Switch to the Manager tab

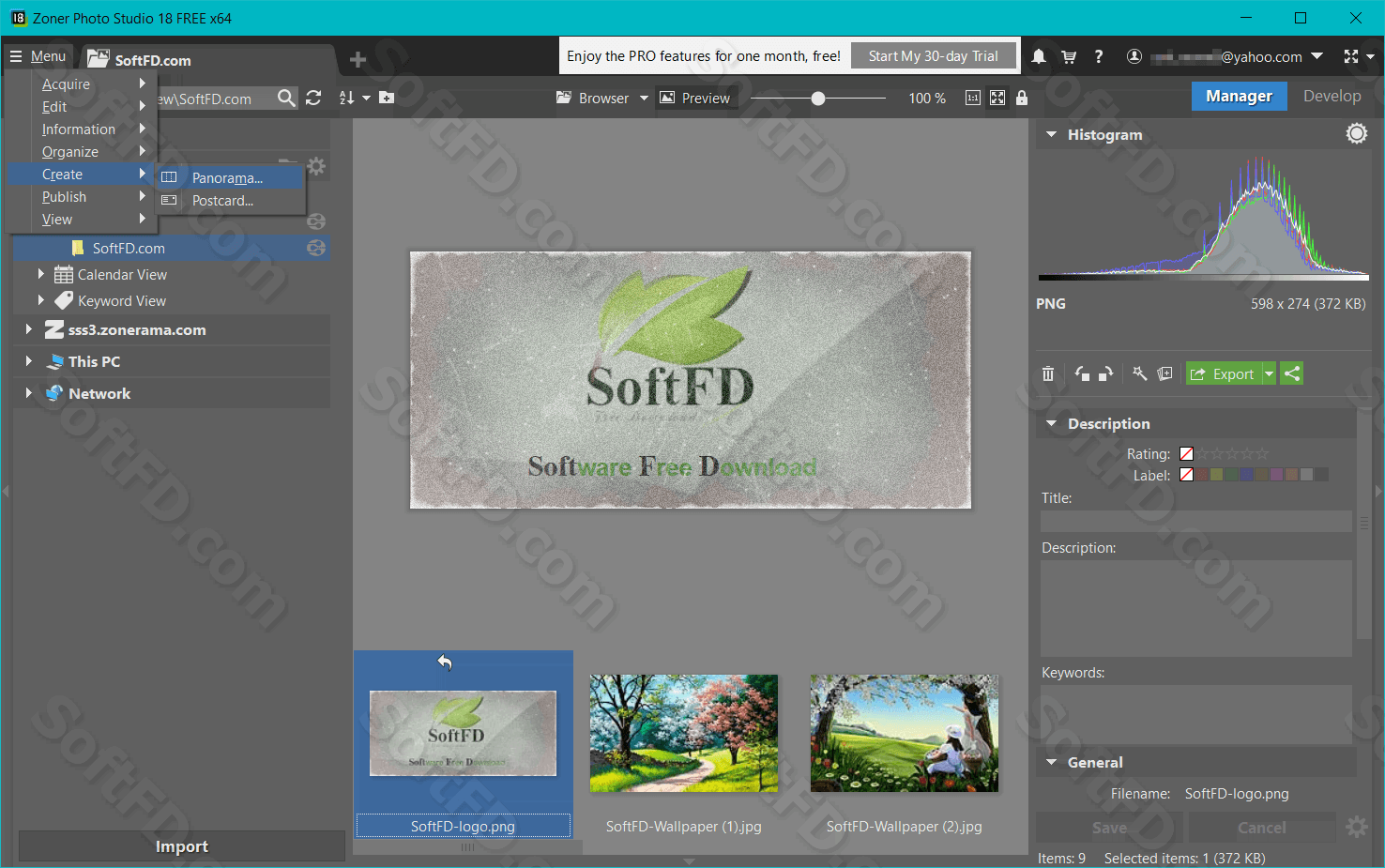coord(1239,96)
